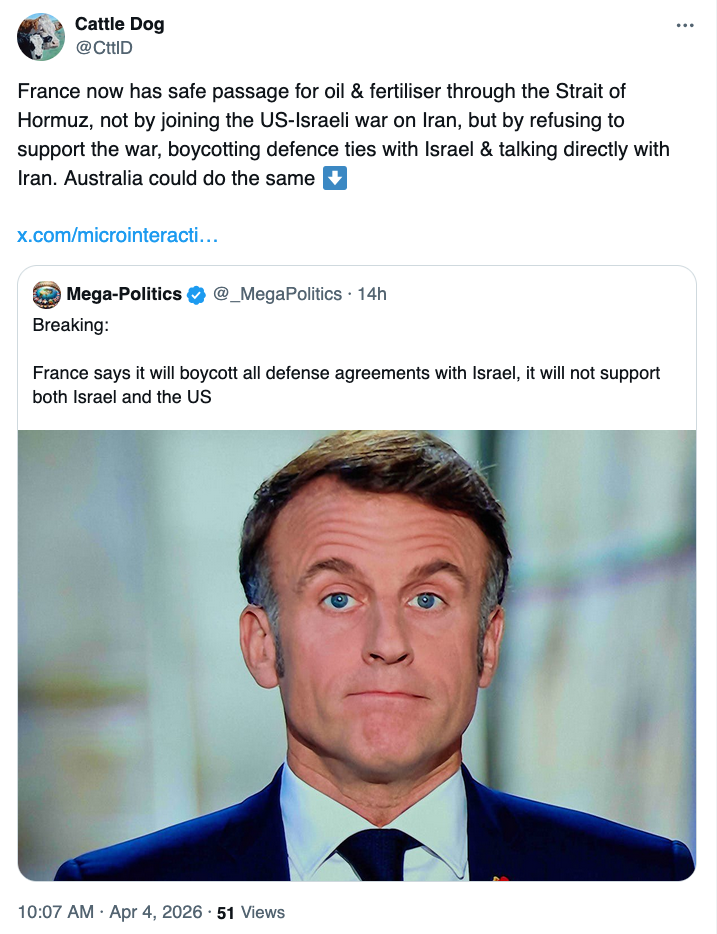Follow the x.com/microinteracti… link
This screenshot has width=717, height=934.
tap(118, 236)
